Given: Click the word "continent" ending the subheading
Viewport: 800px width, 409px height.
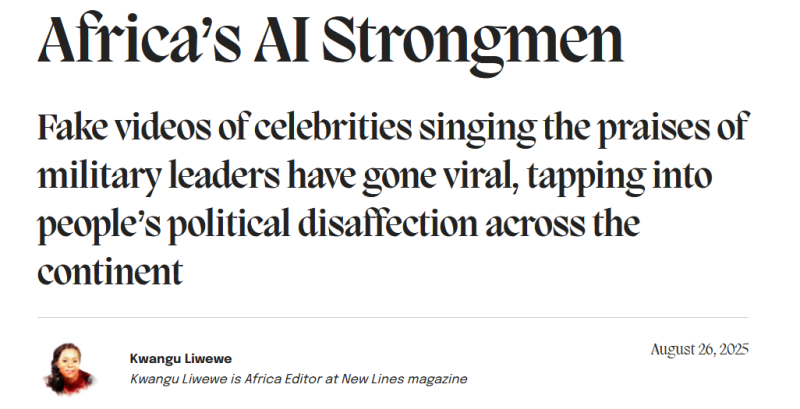Looking at the screenshot, I should [110, 270].
